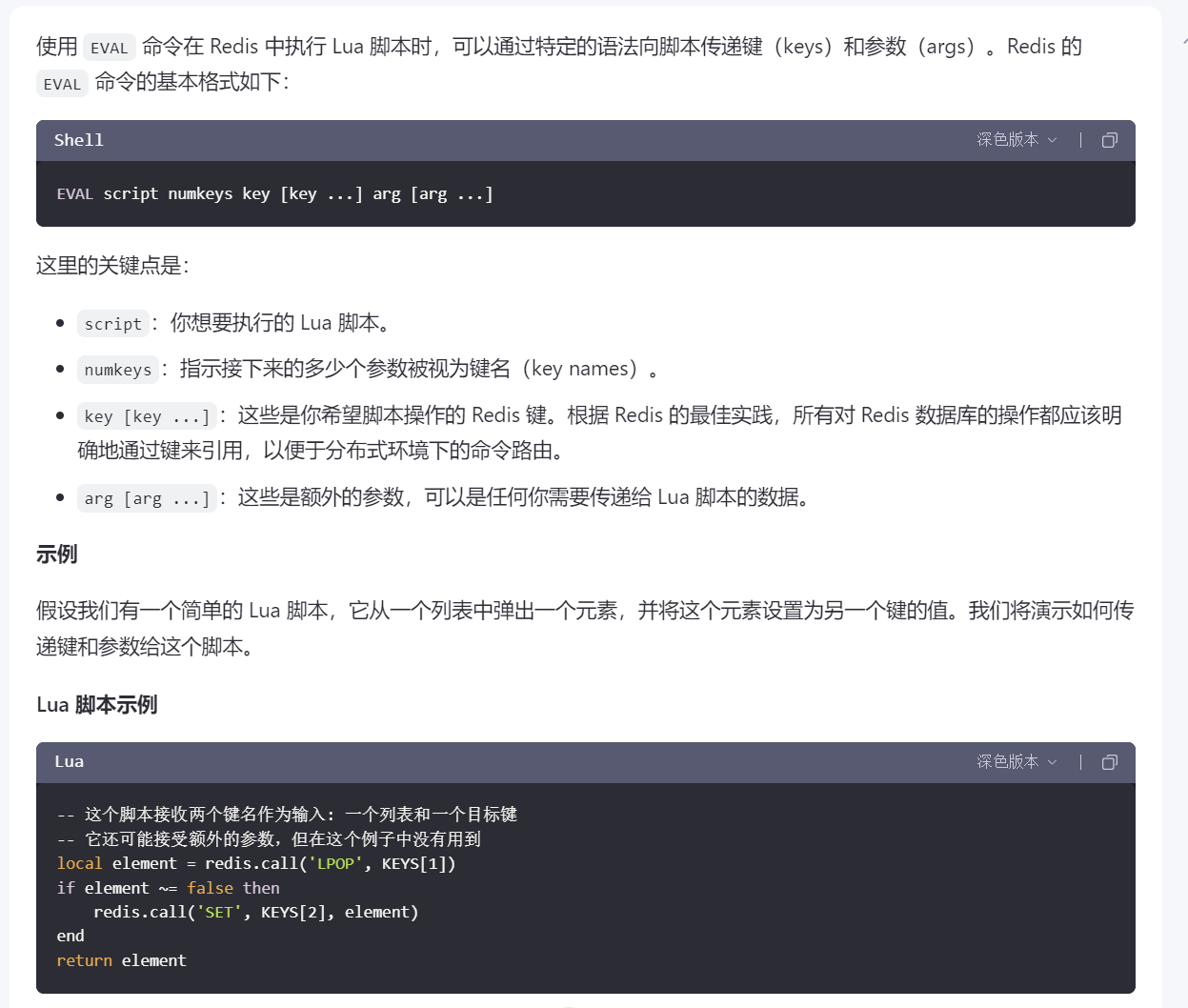This screenshot has width=1188, height=1008.
Task: Open 深色版本 dropdown in Shell block
Action: [1017, 140]
